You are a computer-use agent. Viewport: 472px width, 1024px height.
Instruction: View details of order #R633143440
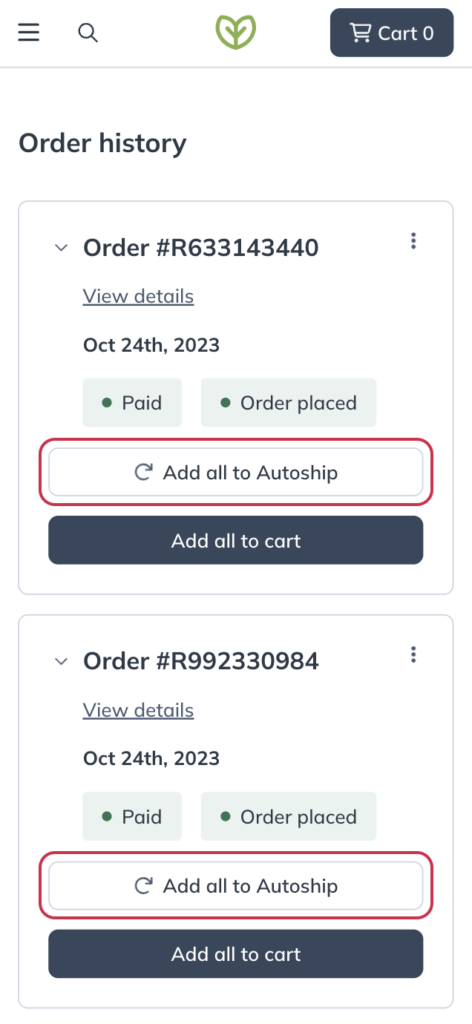pos(138,296)
